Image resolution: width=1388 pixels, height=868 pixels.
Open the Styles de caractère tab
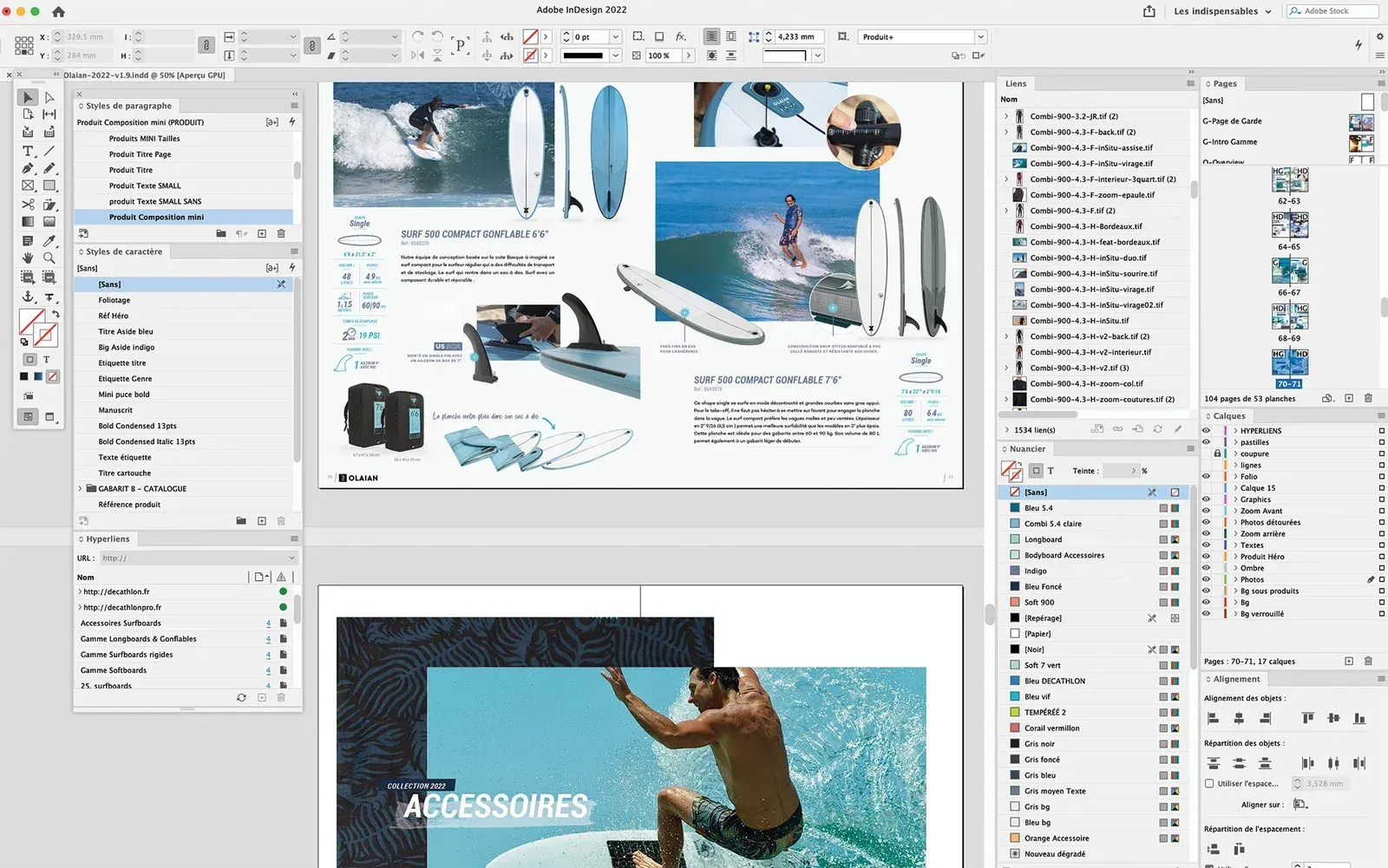[x=124, y=251]
